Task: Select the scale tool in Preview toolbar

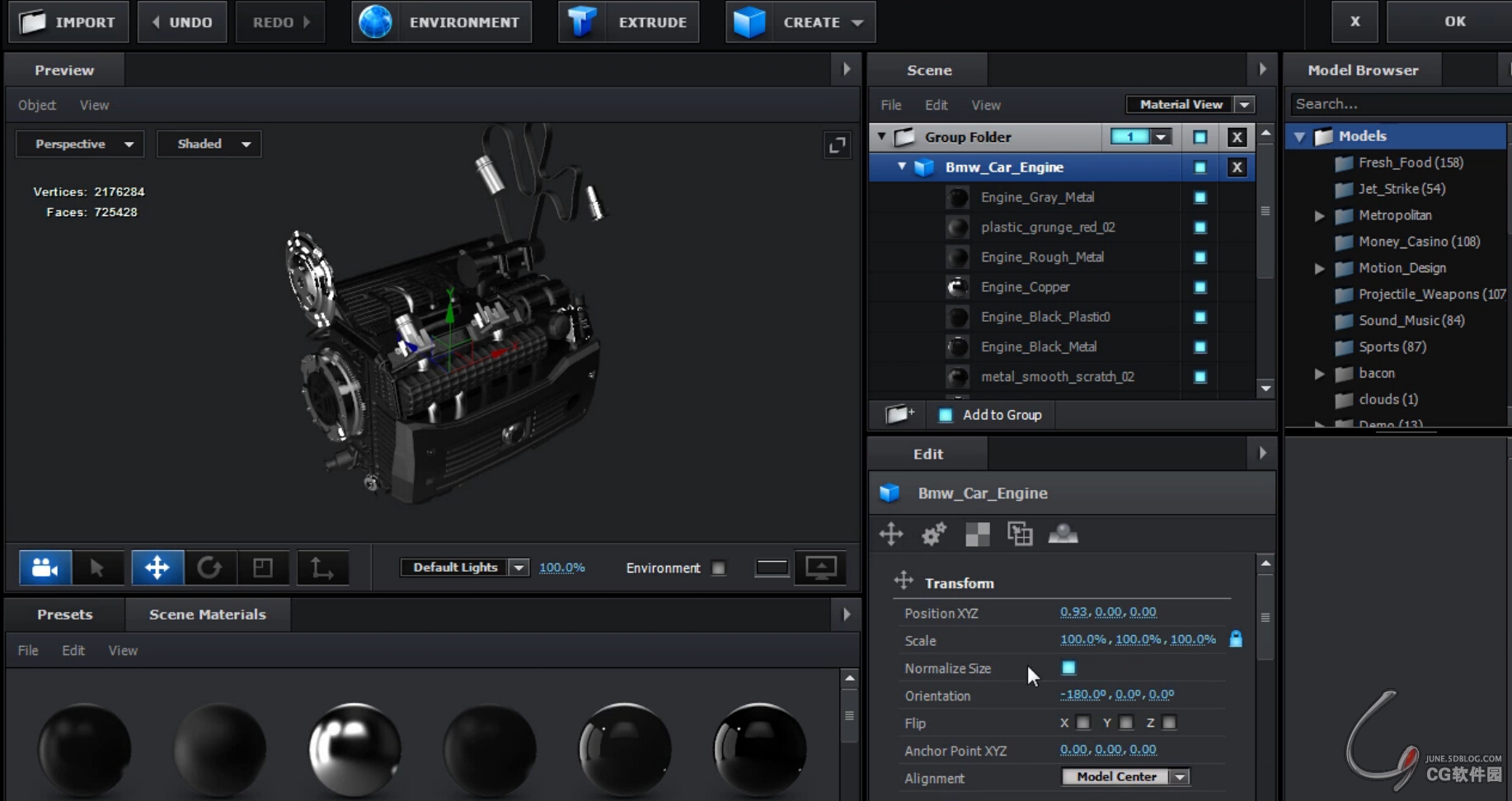Action: (263, 568)
